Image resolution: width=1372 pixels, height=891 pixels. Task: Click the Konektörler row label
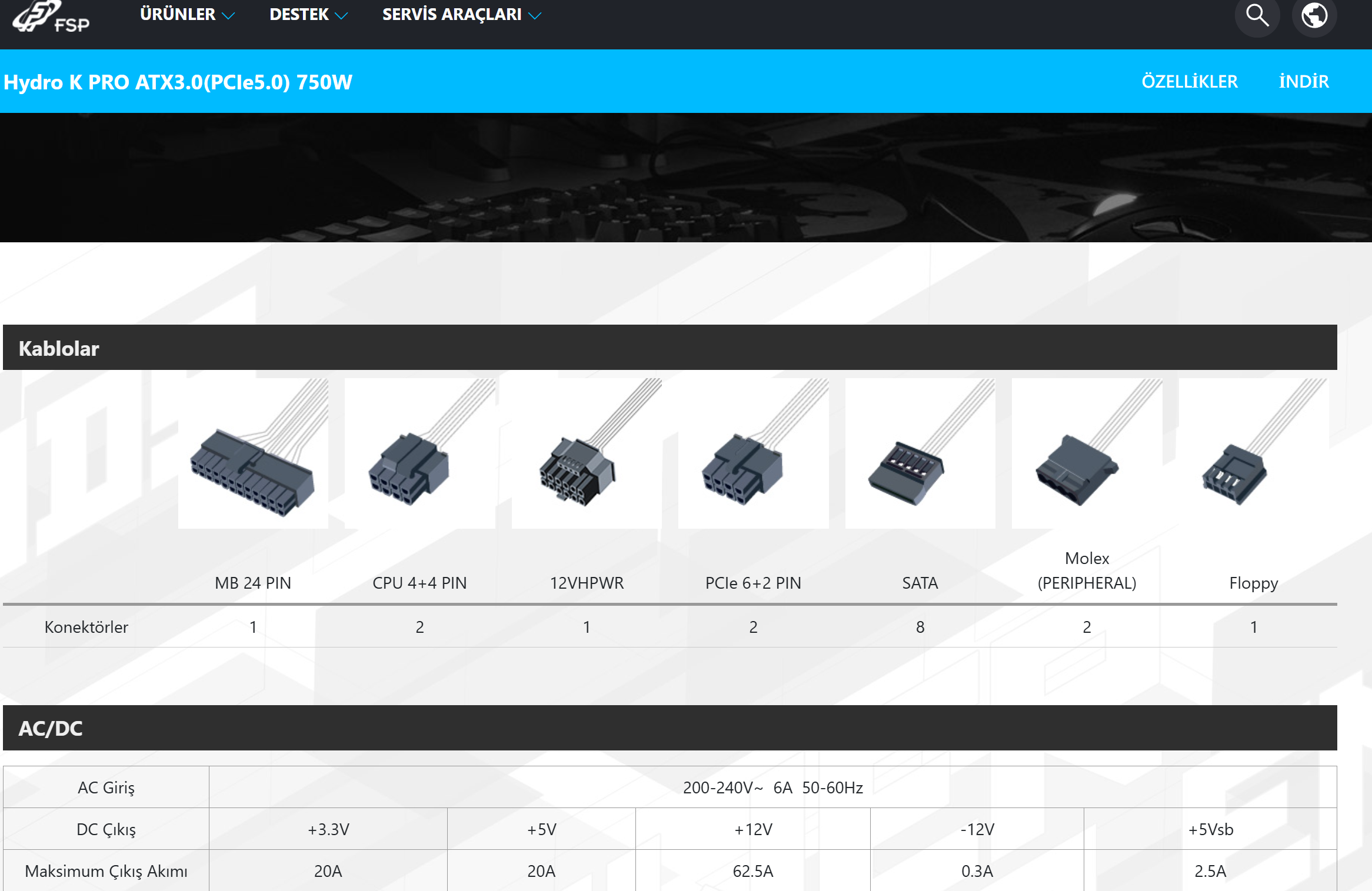pyautogui.click(x=86, y=627)
